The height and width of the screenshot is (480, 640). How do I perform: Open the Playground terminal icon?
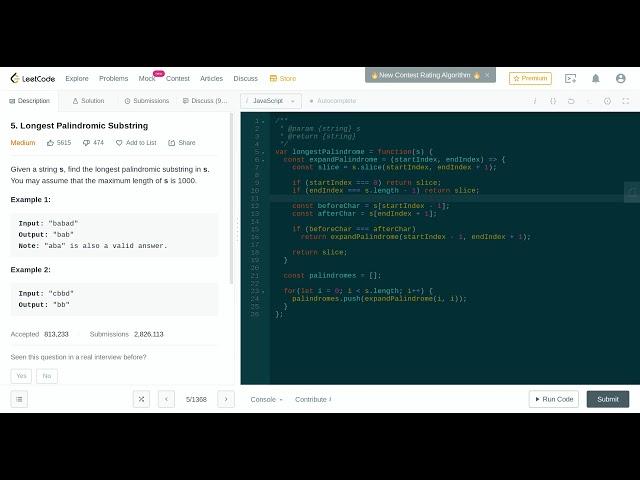570,78
